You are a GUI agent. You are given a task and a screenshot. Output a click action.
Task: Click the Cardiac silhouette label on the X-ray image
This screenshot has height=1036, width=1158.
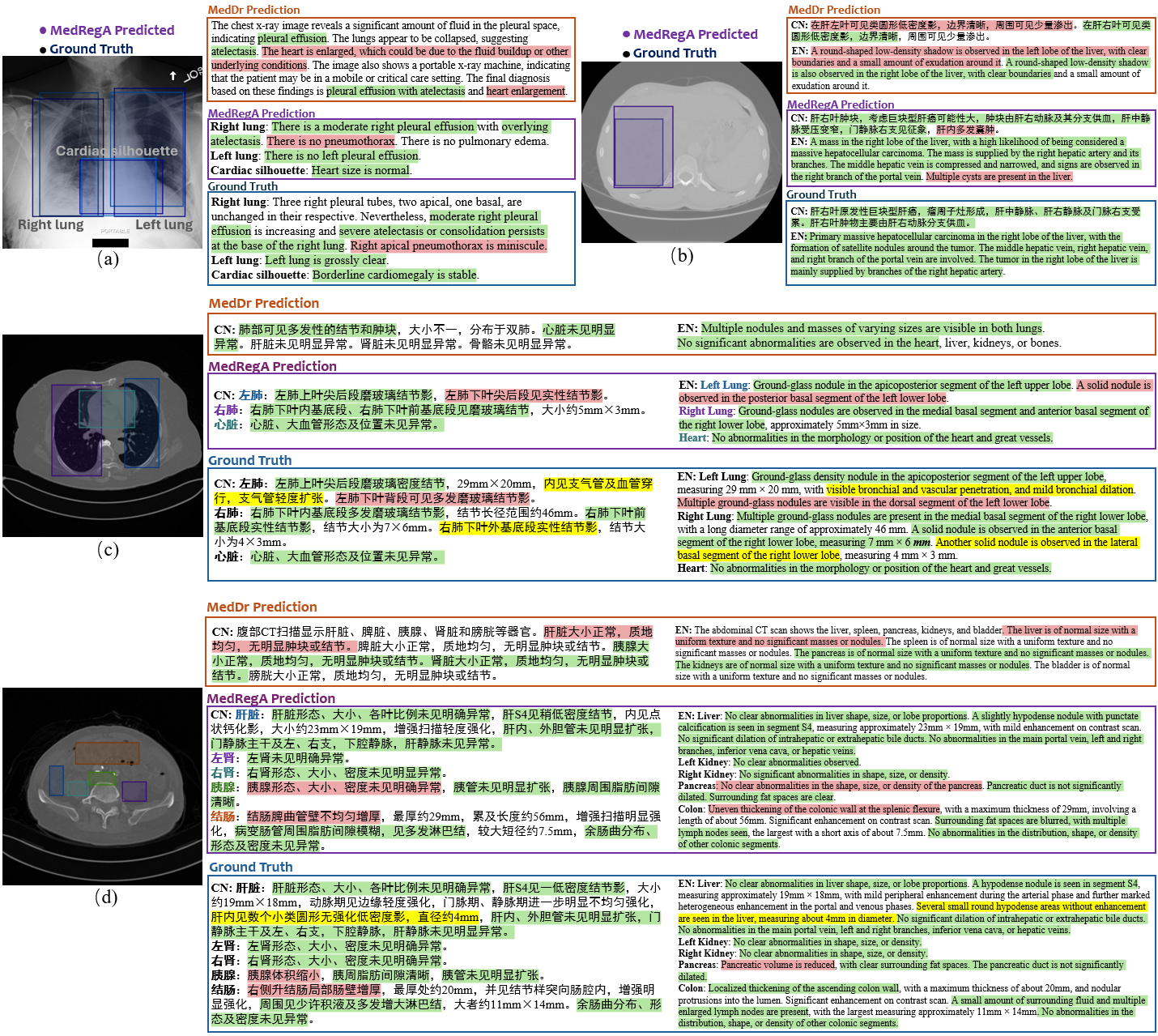pyautogui.click(x=117, y=151)
